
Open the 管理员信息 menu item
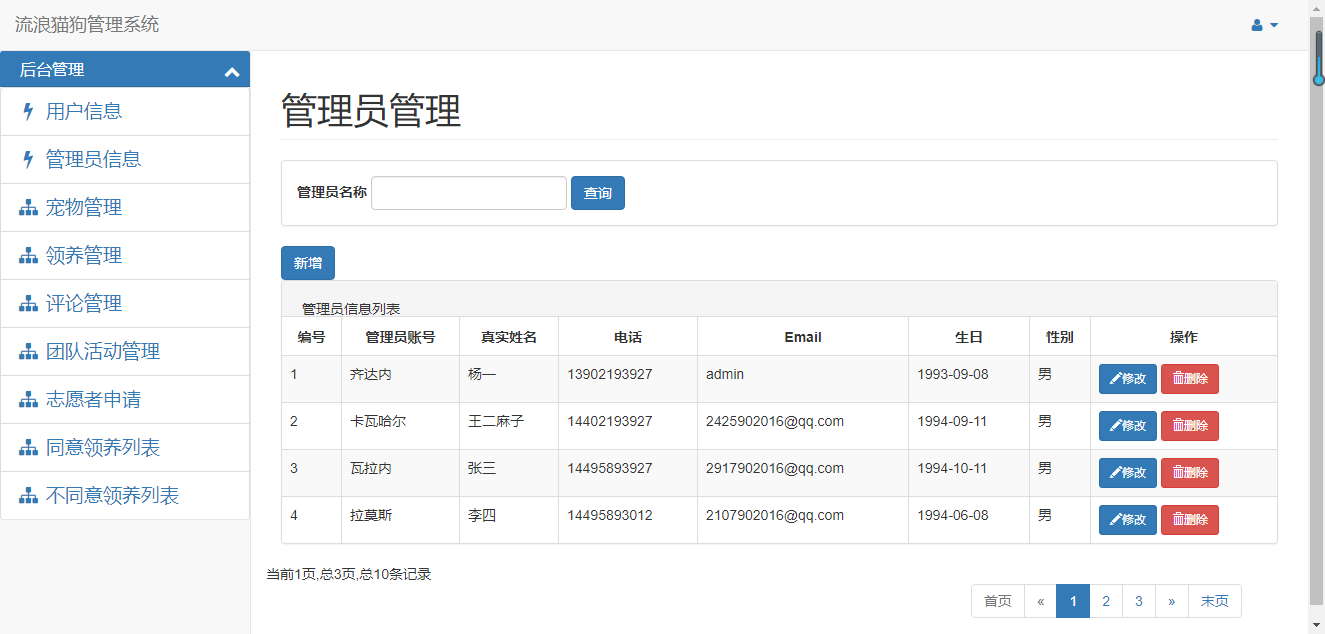tap(125, 159)
